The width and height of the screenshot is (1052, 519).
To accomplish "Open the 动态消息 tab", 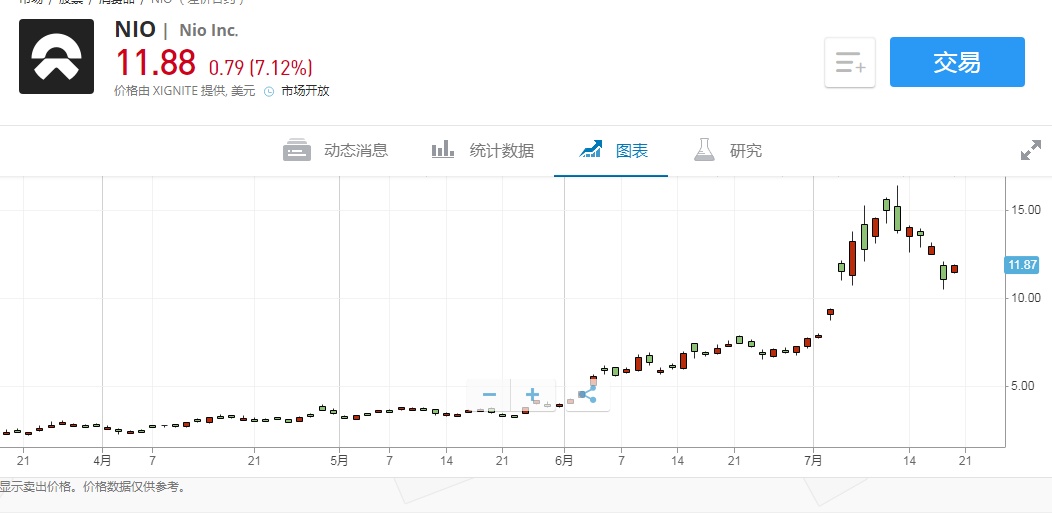I will click(x=336, y=151).
